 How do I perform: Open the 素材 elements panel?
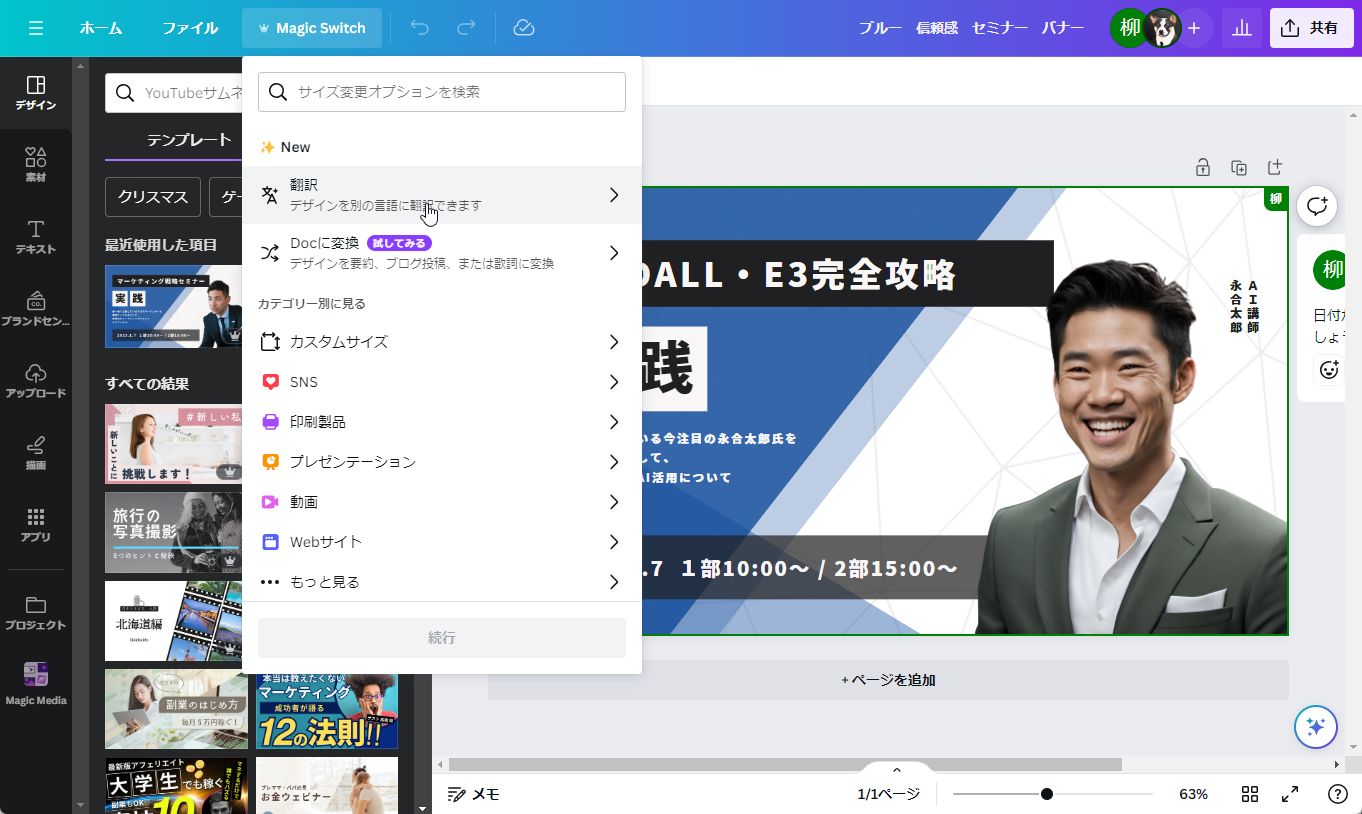[x=36, y=164]
